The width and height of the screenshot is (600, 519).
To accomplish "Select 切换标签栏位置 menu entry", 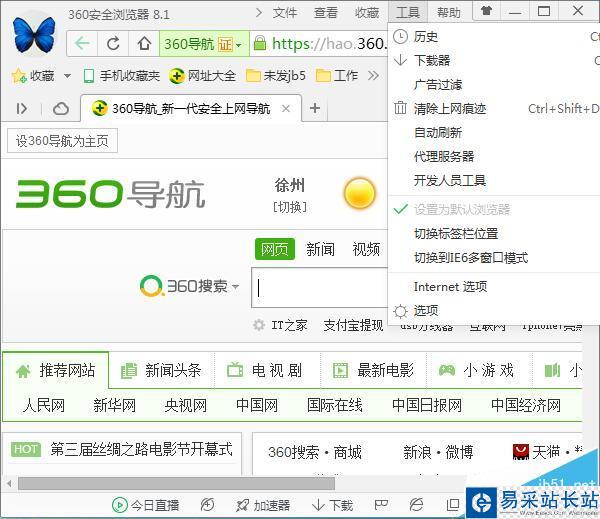I will pyautogui.click(x=494, y=233).
